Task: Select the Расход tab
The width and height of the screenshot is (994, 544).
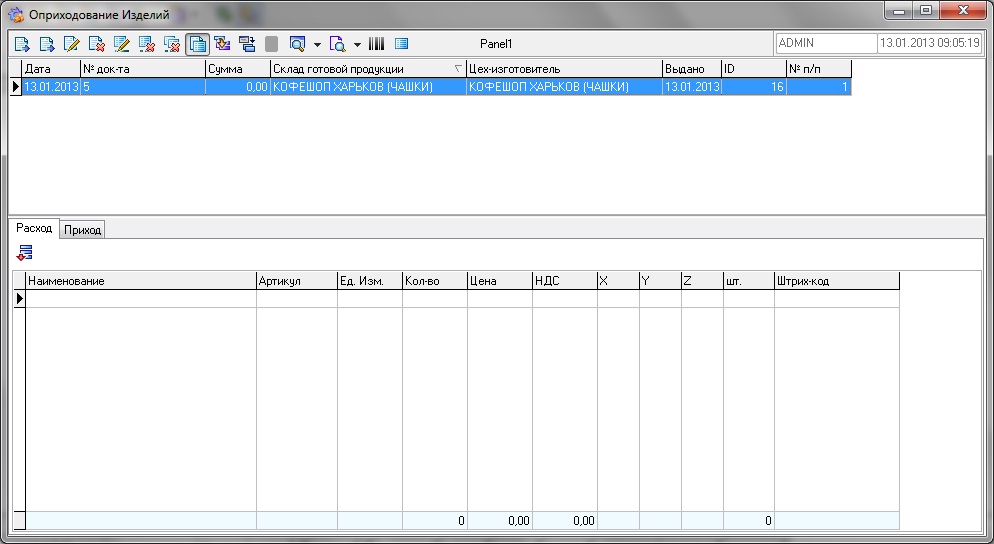Action: coord(34,229)
